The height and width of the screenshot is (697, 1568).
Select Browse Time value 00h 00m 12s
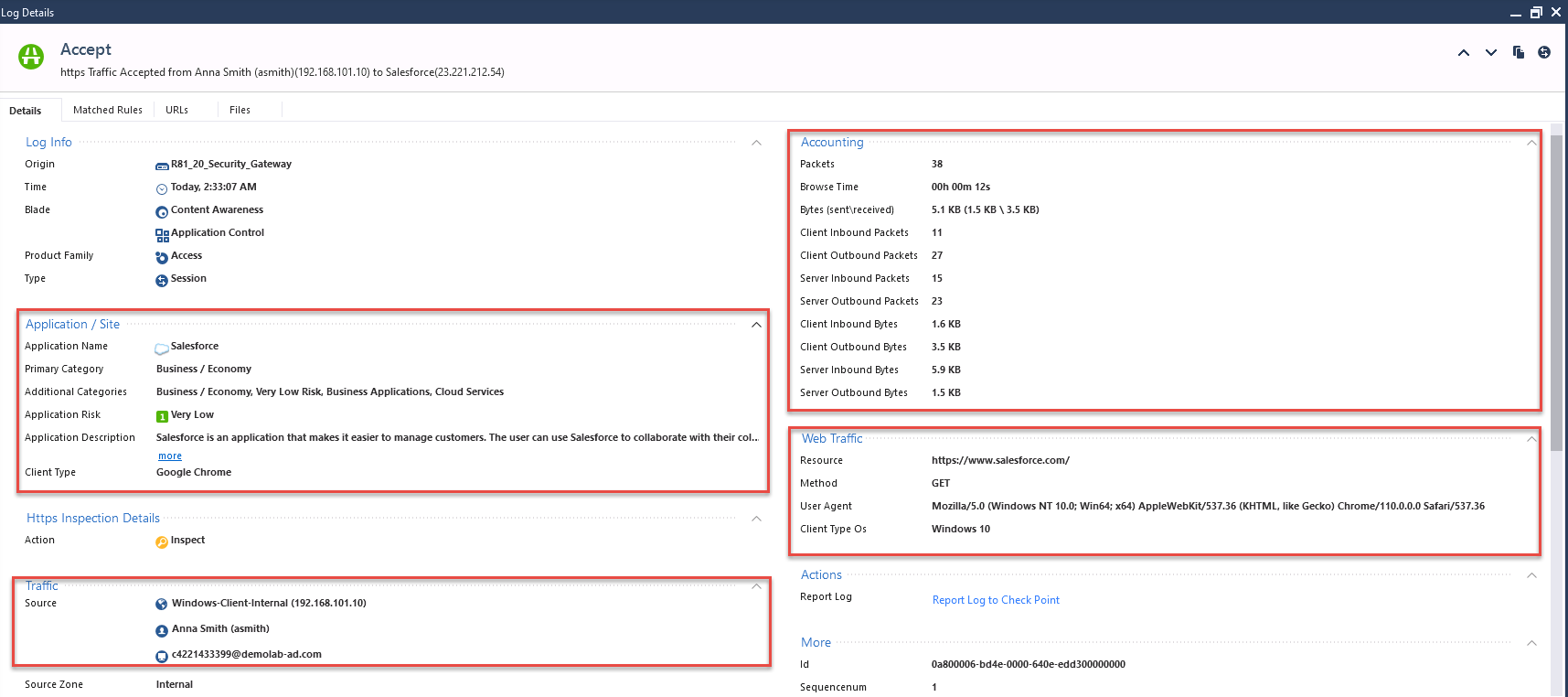[961, 187]
